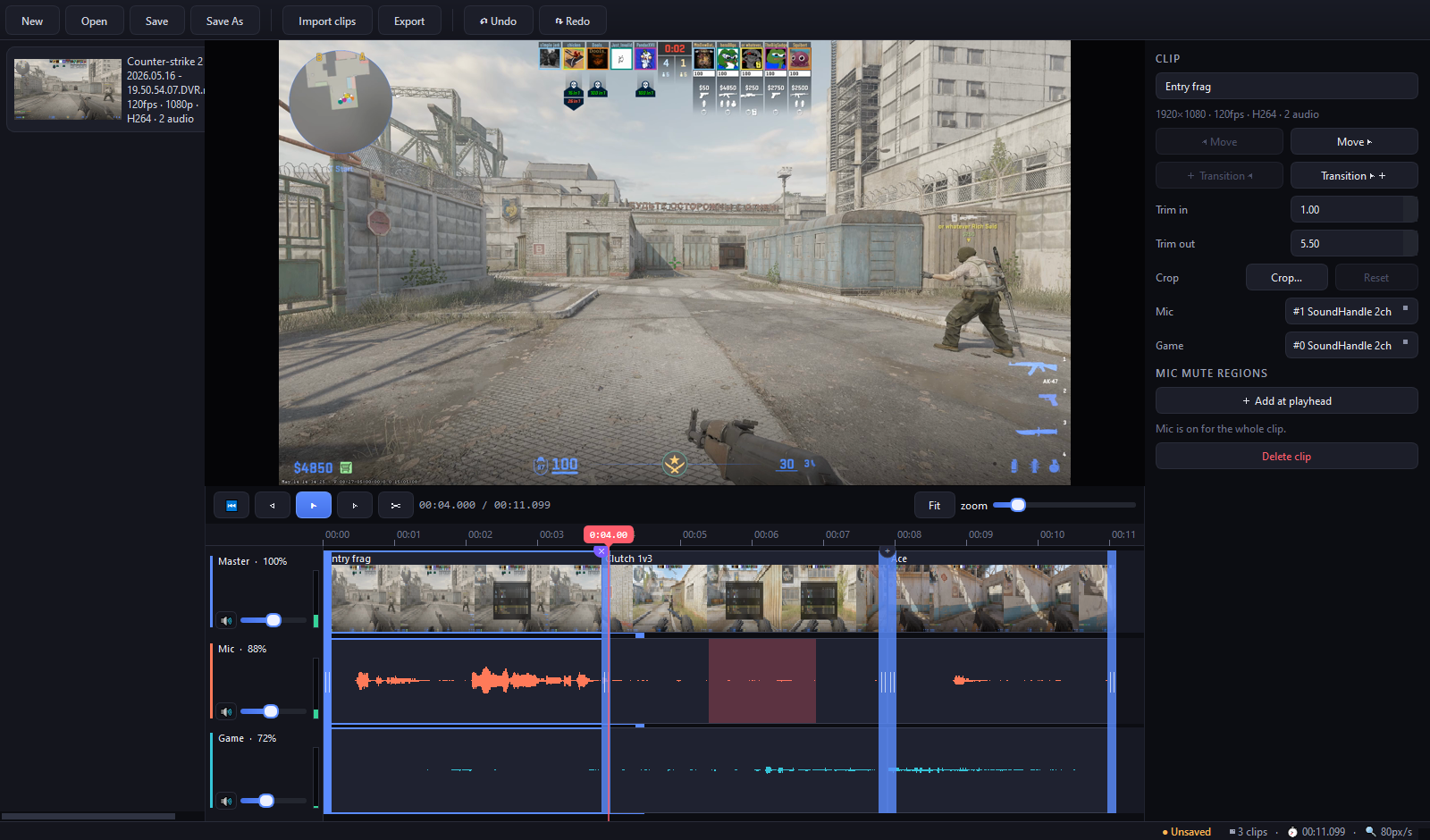Redo the last undone action
1430x840 pixels.
572,21
